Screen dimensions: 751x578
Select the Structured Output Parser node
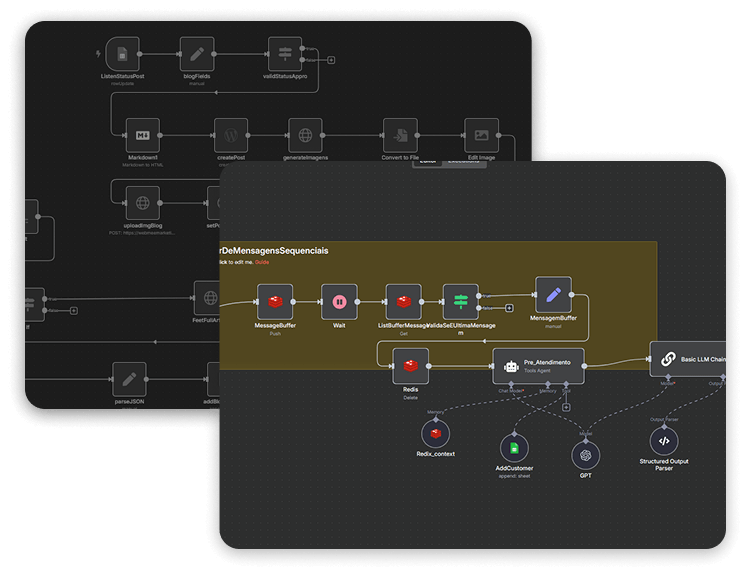pos(663,440)
